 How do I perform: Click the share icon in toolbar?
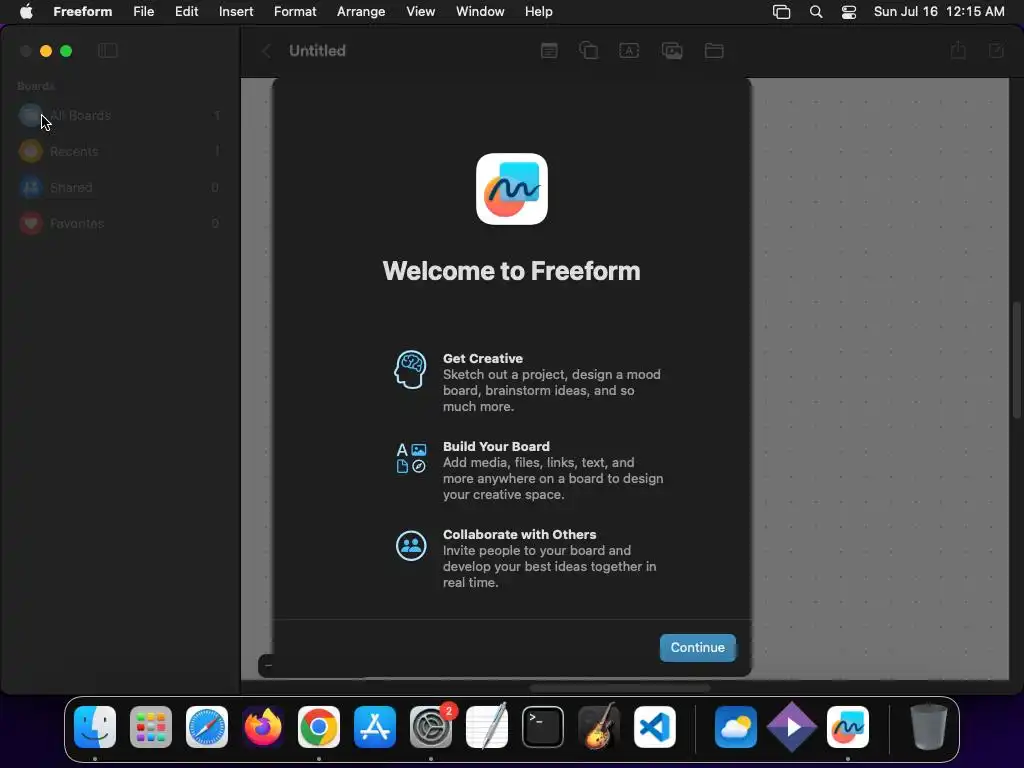pos(958,50)
